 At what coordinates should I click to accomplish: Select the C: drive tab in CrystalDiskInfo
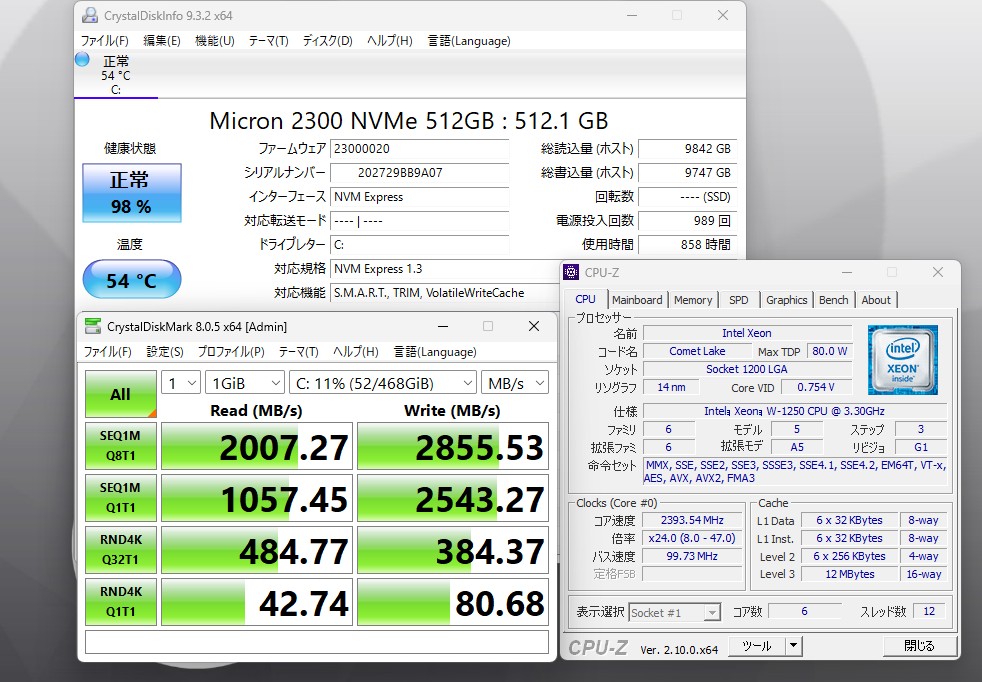(116, 75)
